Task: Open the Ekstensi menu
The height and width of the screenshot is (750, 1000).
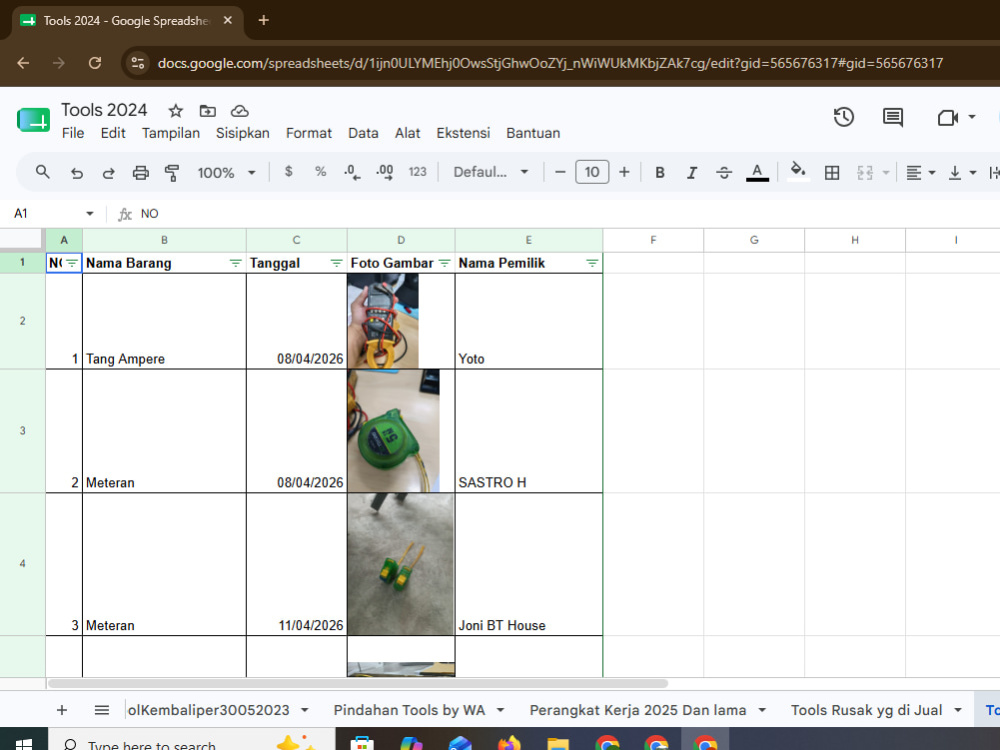Action: pyautogui.click(x=463, y=133)
